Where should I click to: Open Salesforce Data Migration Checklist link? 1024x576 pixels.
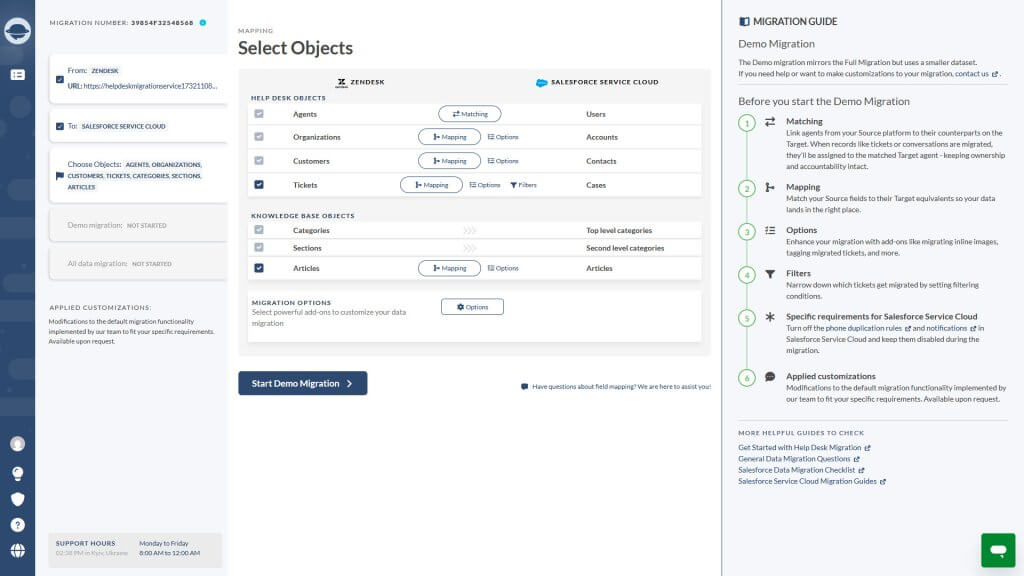tap(801, 470)
